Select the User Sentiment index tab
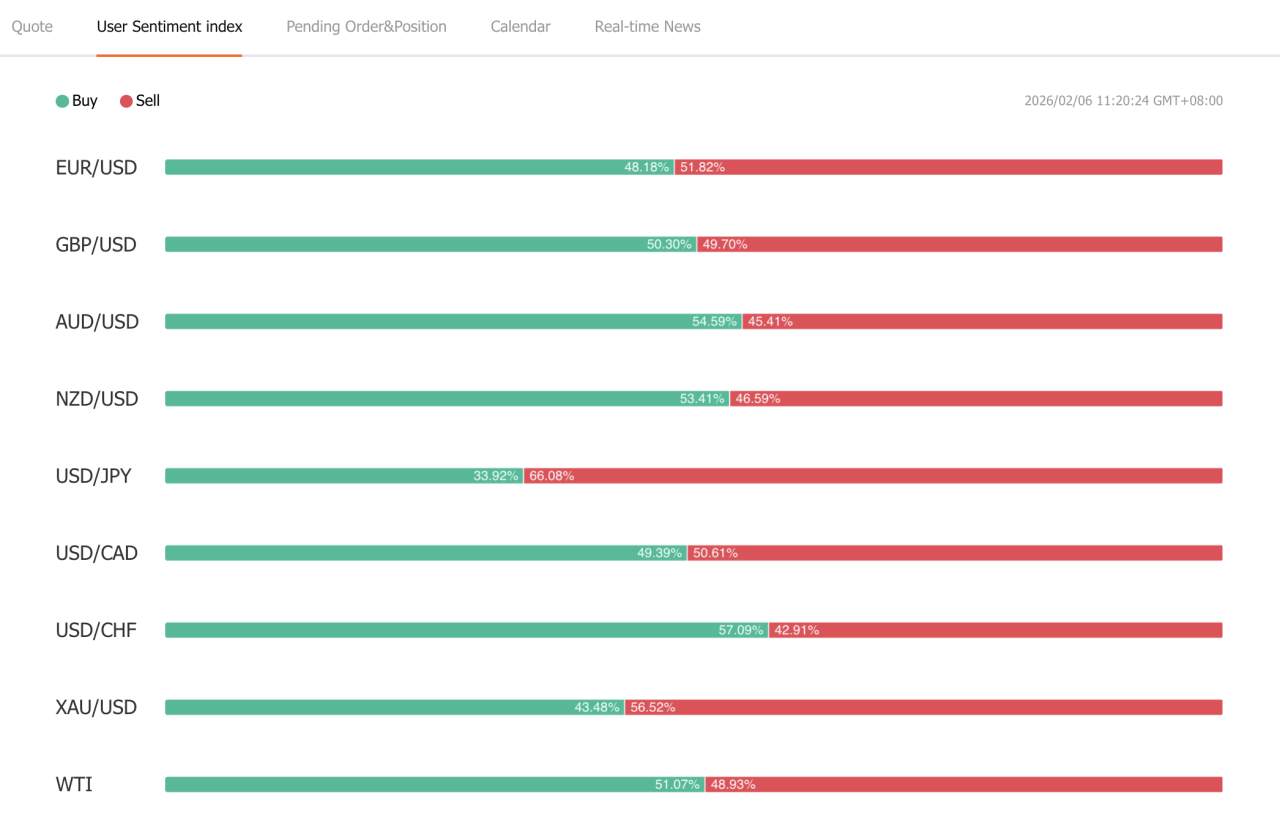This screenshot has height=831, width=1280. (168, 26)
